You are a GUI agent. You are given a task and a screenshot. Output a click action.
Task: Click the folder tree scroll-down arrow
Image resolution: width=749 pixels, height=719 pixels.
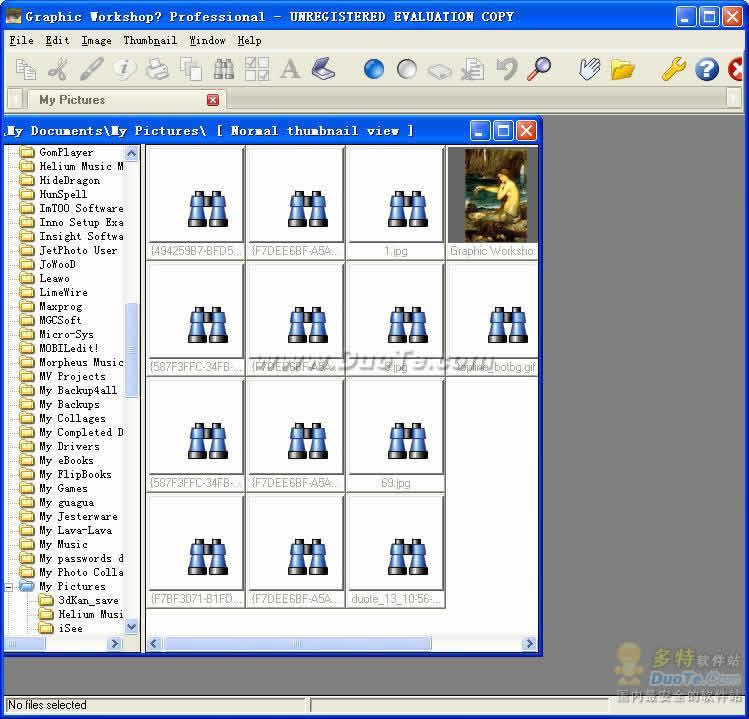click(x=131, y=626)
